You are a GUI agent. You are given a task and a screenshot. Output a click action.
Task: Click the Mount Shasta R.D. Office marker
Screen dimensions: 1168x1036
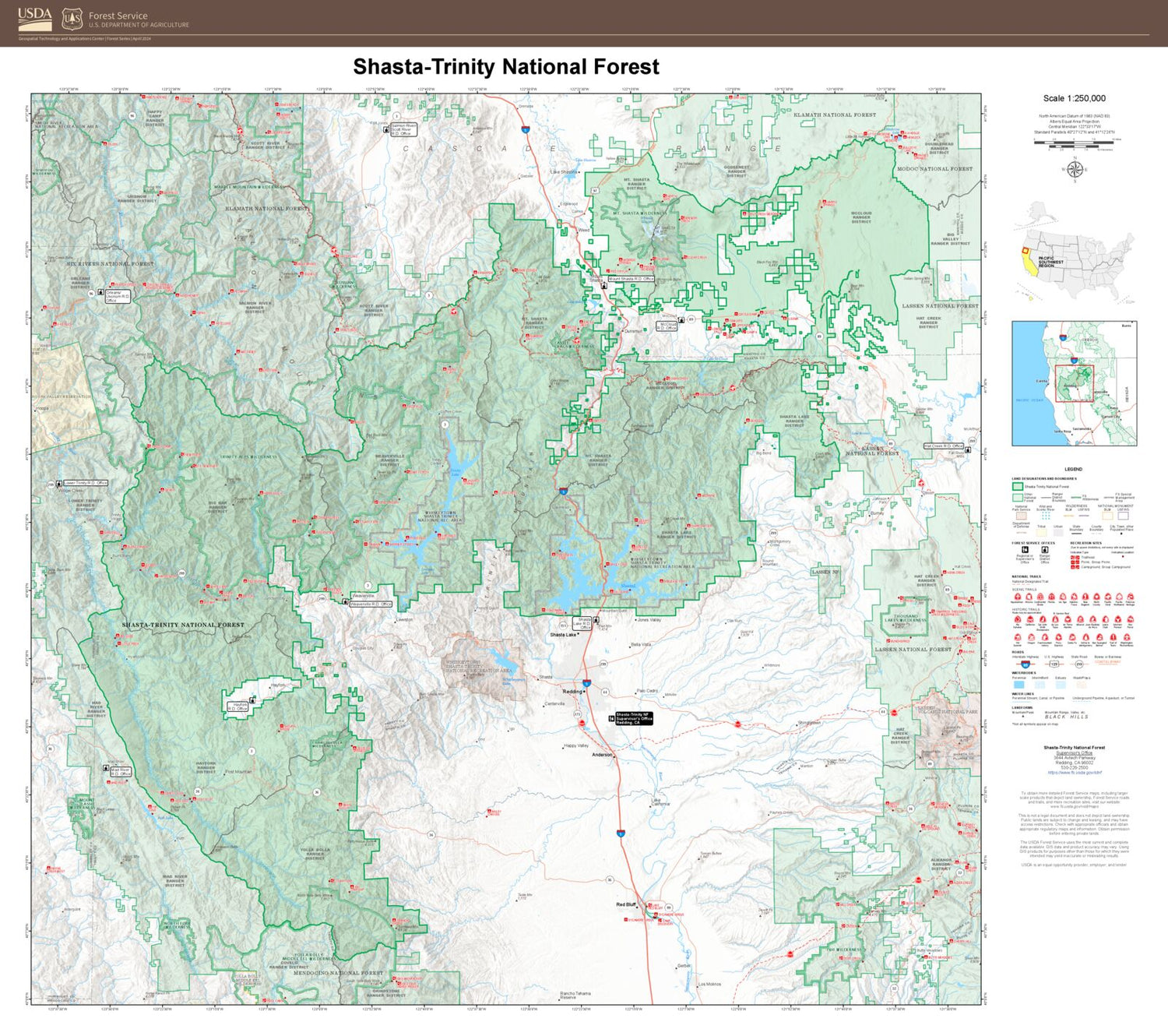pos(605,286)
